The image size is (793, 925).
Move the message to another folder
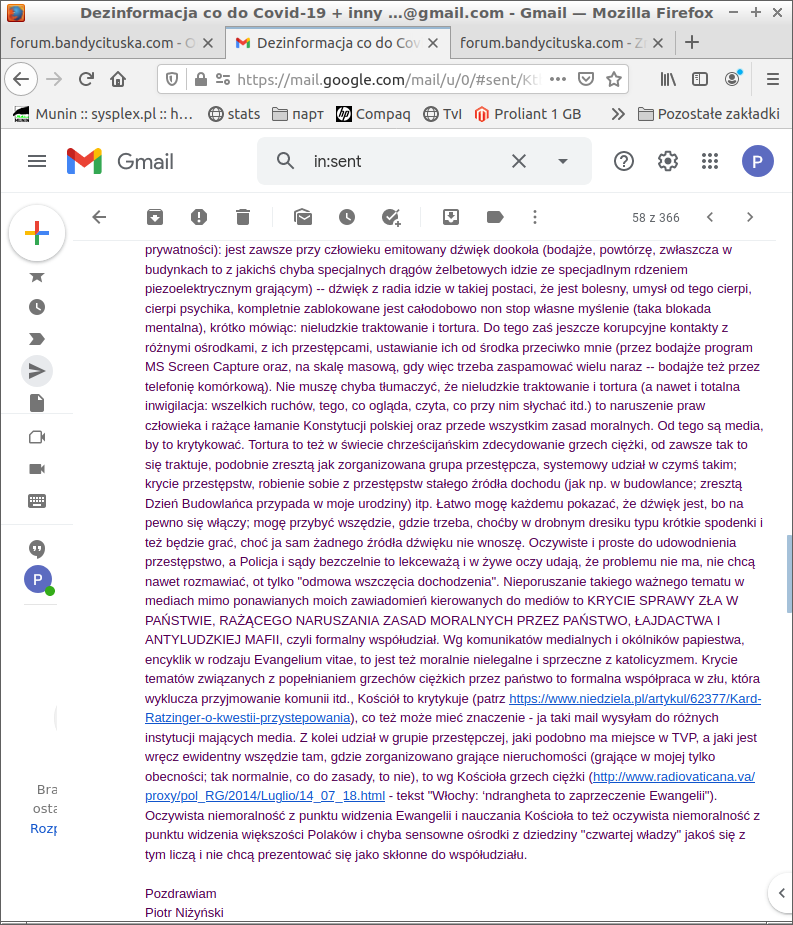451,217
